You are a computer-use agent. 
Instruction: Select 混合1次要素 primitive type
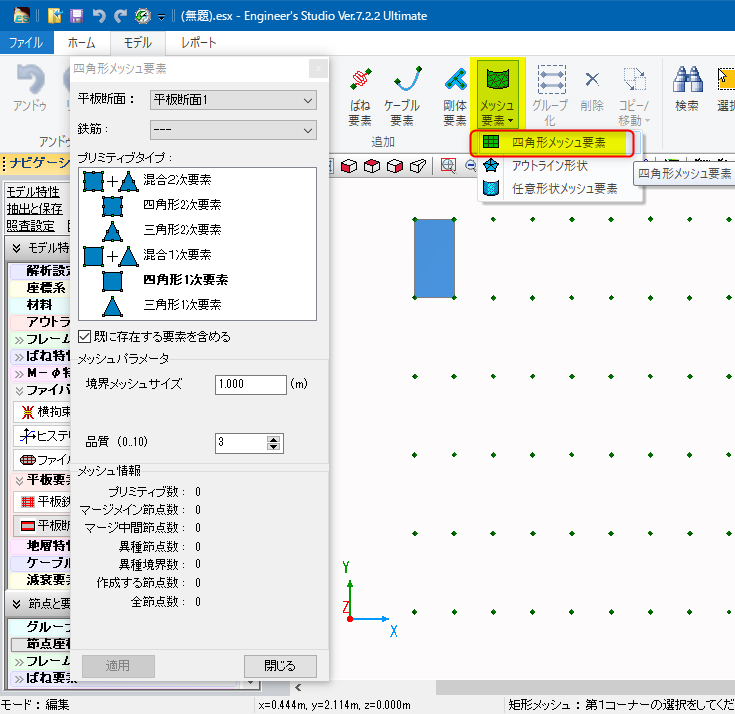[197, 255]
